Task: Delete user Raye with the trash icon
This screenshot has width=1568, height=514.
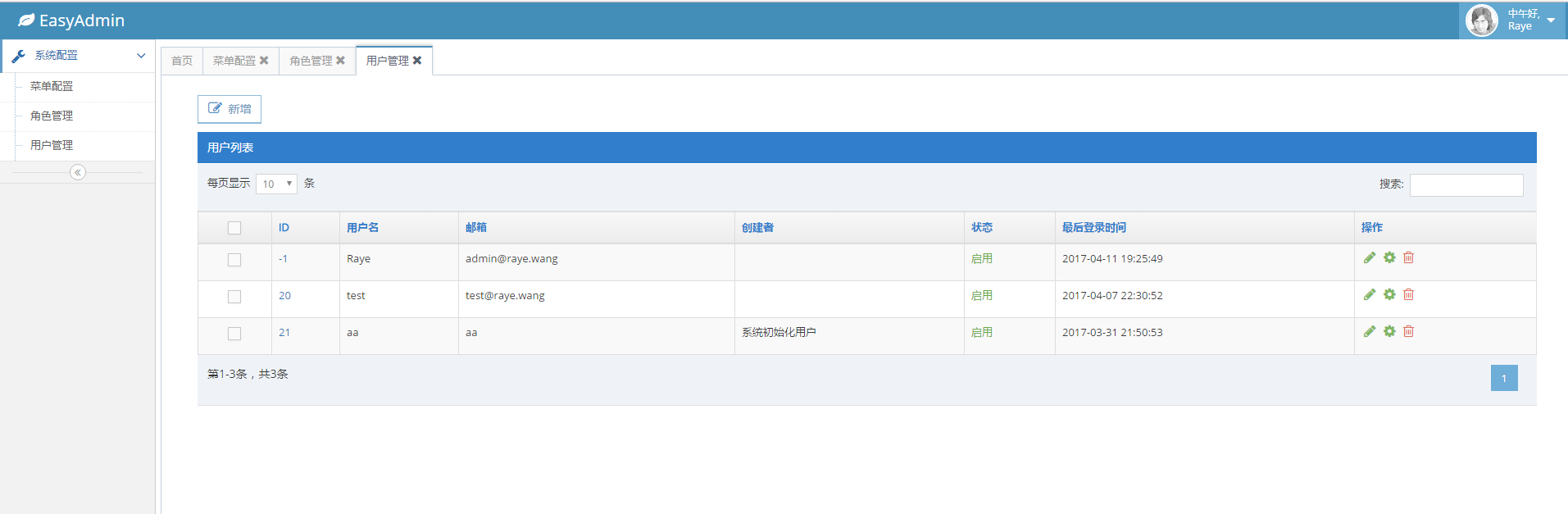Action: 1408,257
